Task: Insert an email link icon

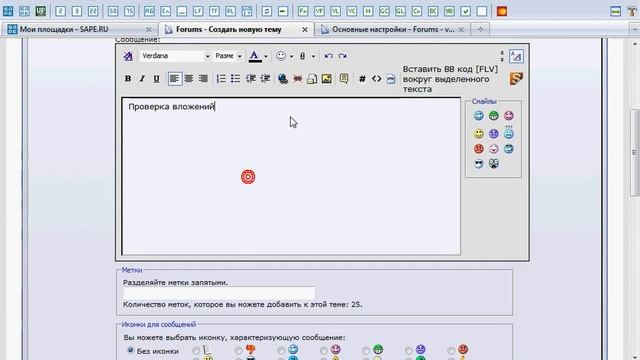Action: point(312,79)
